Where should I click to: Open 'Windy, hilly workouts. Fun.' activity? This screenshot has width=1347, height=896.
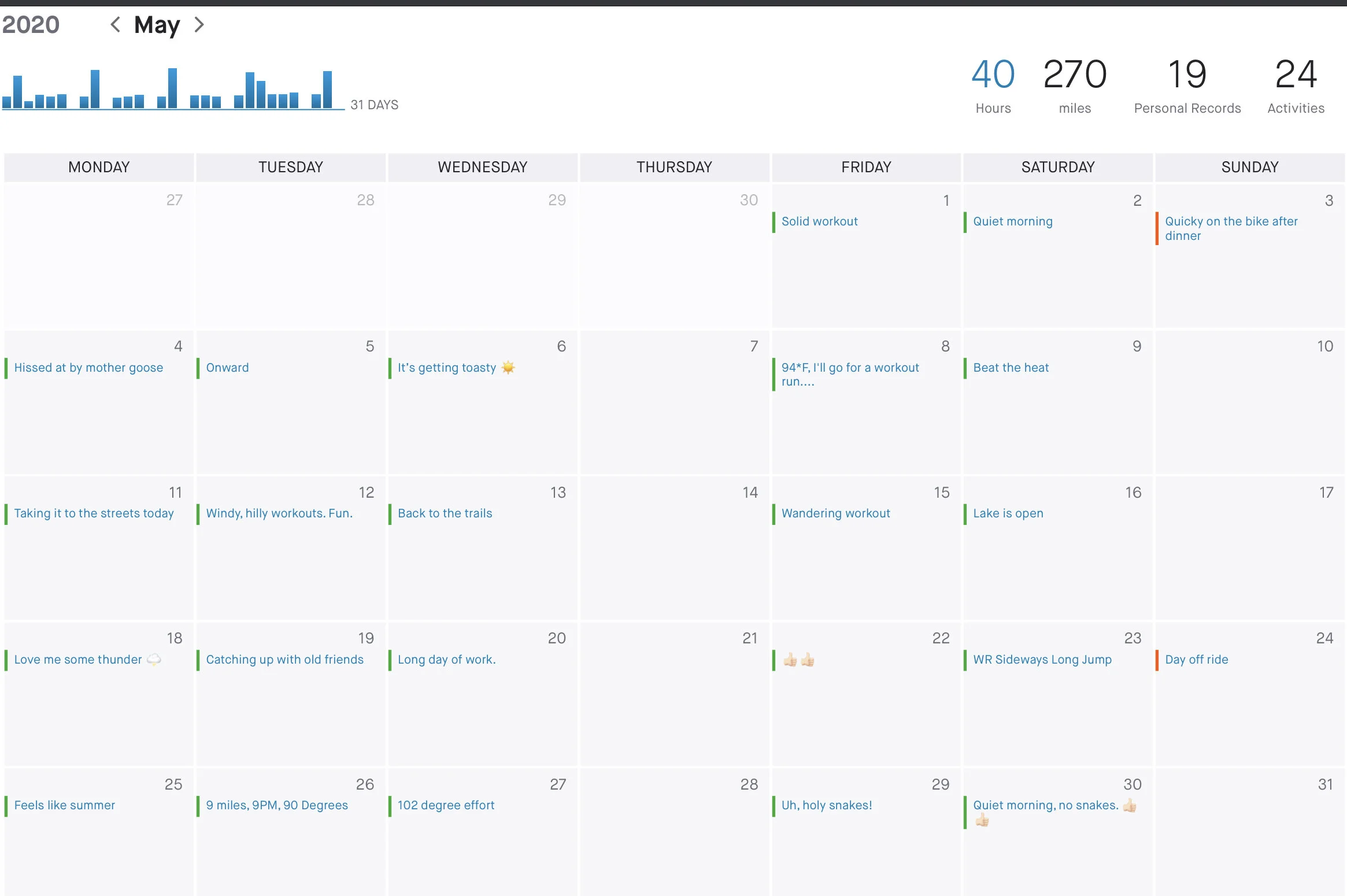point(279,513)
